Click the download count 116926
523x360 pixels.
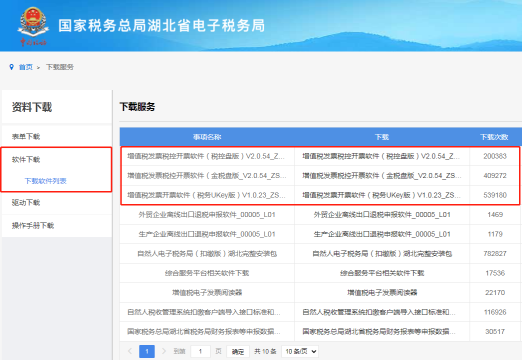click(x=495, y=312)
